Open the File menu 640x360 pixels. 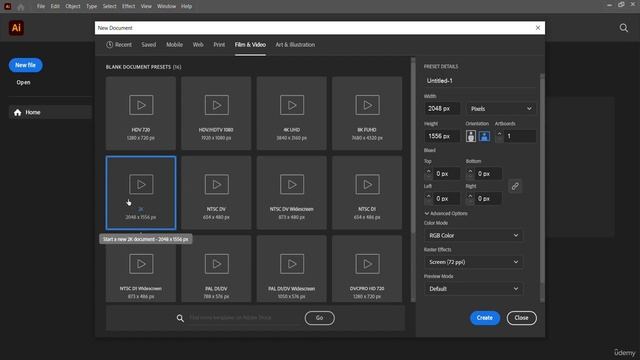(41, 7)
